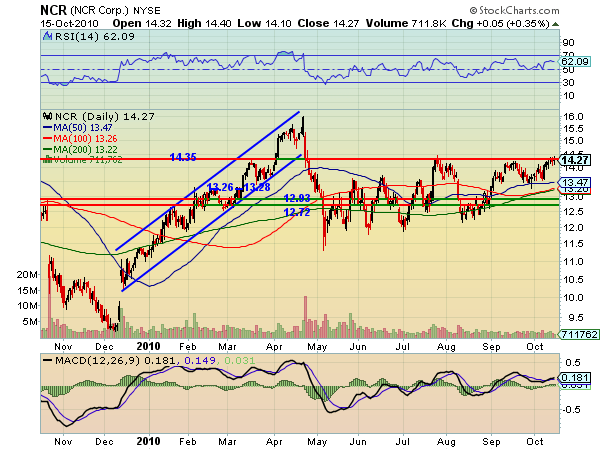Image resolution: width=600 pixels, height=450 pixels.
Task: Click the green up-triangle after Chg percentage
Action: tap(556, 24)
